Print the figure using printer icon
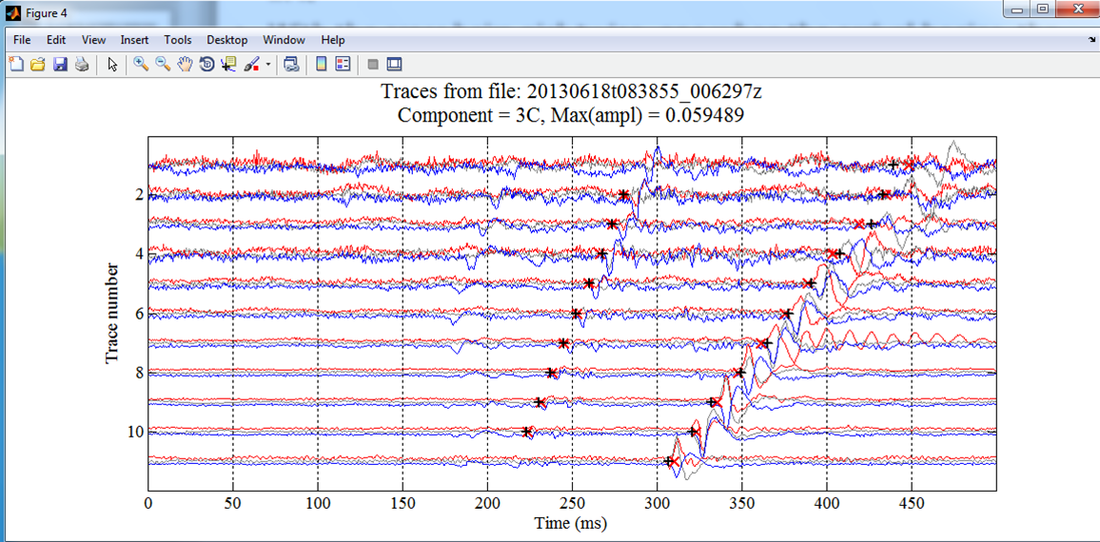The image size is (1100, 542). click(x=82, y=65)
